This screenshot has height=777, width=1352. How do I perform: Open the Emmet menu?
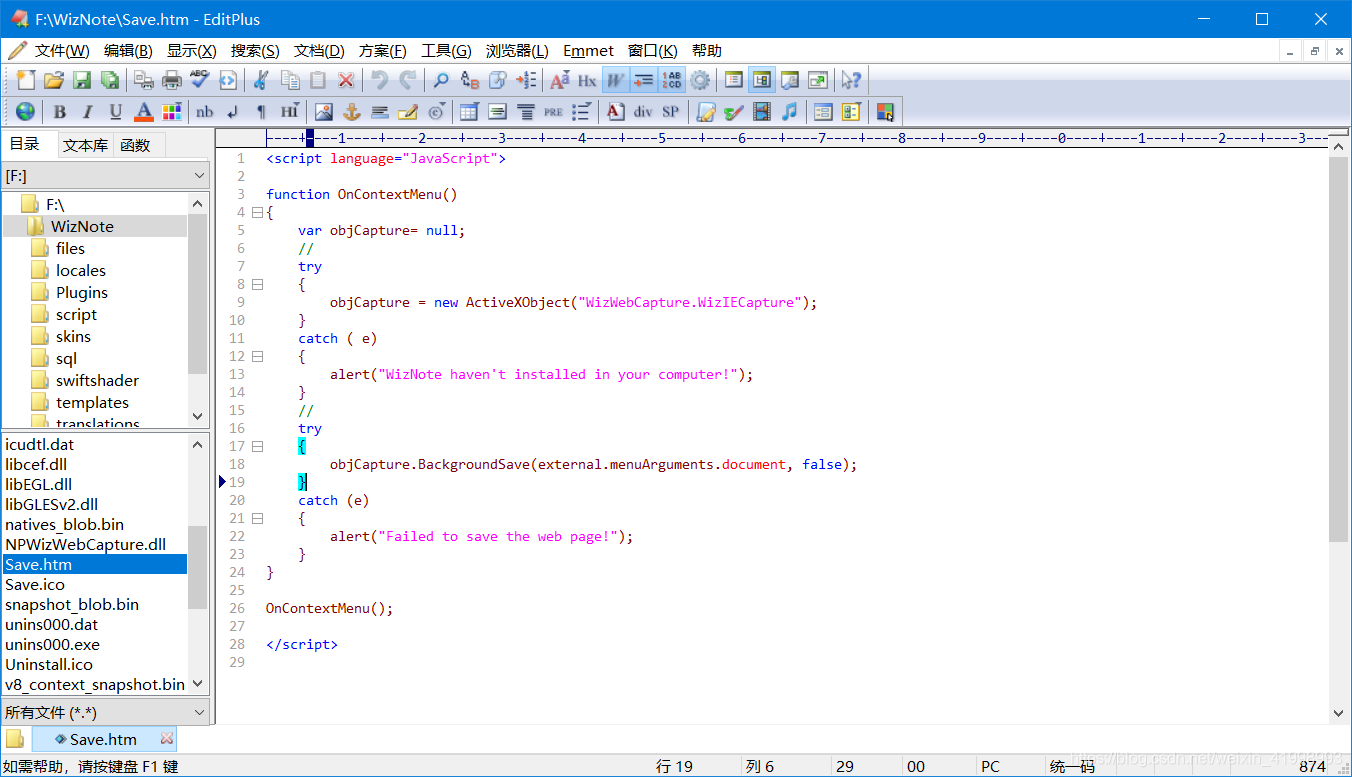pos(588,51)
